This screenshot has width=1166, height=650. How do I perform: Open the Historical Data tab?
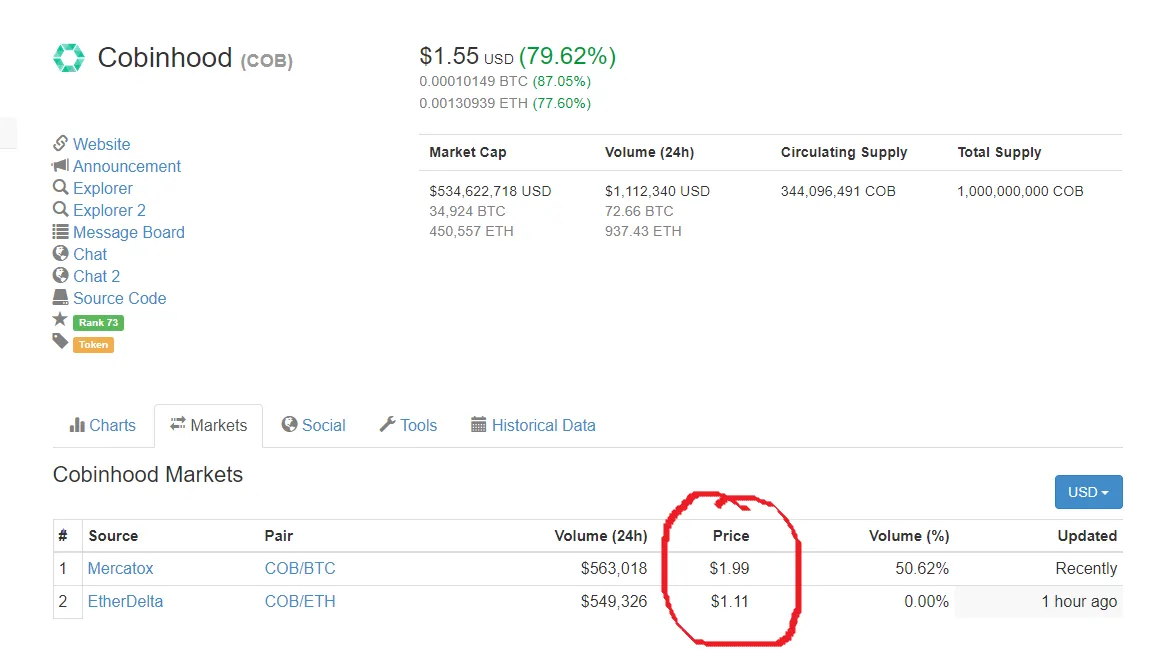coord(533,425)
